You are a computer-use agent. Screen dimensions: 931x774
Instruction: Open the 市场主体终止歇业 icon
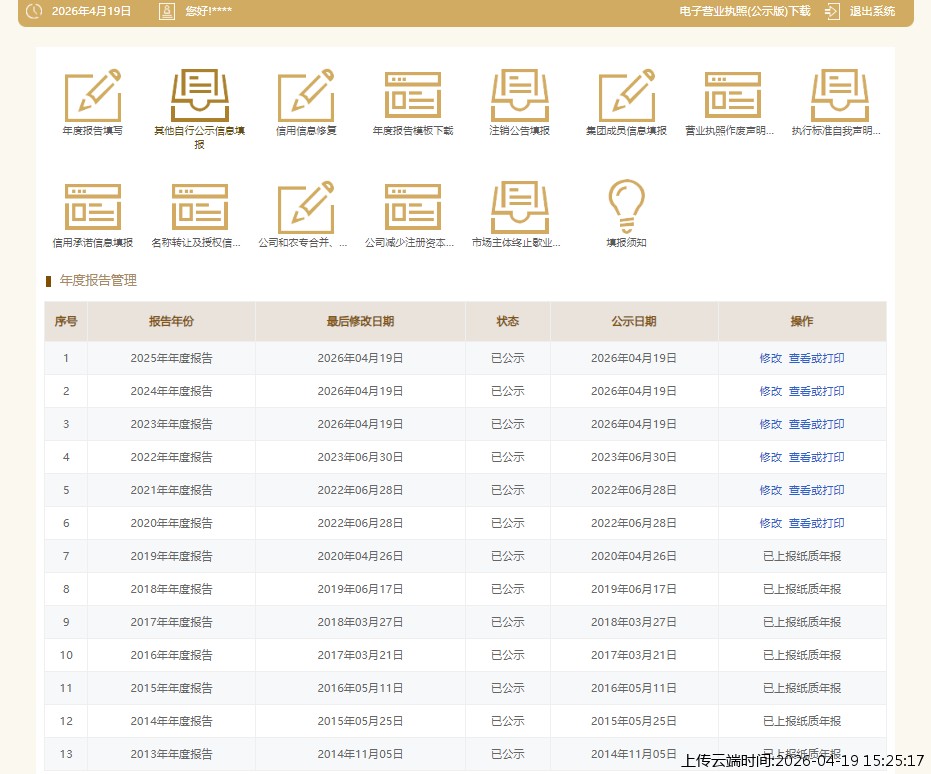(x=519, y=208)
